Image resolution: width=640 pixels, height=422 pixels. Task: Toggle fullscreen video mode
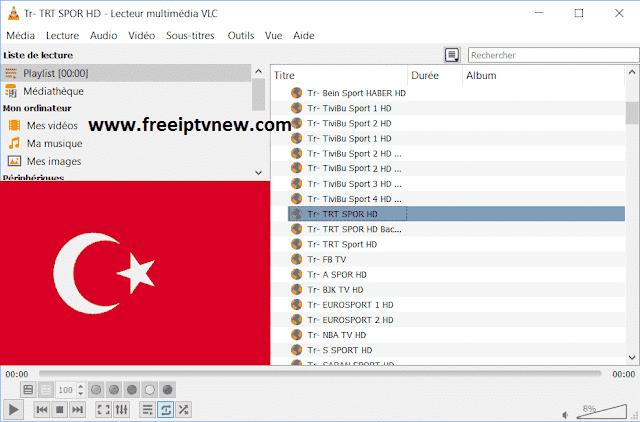[x=103, y=409]
